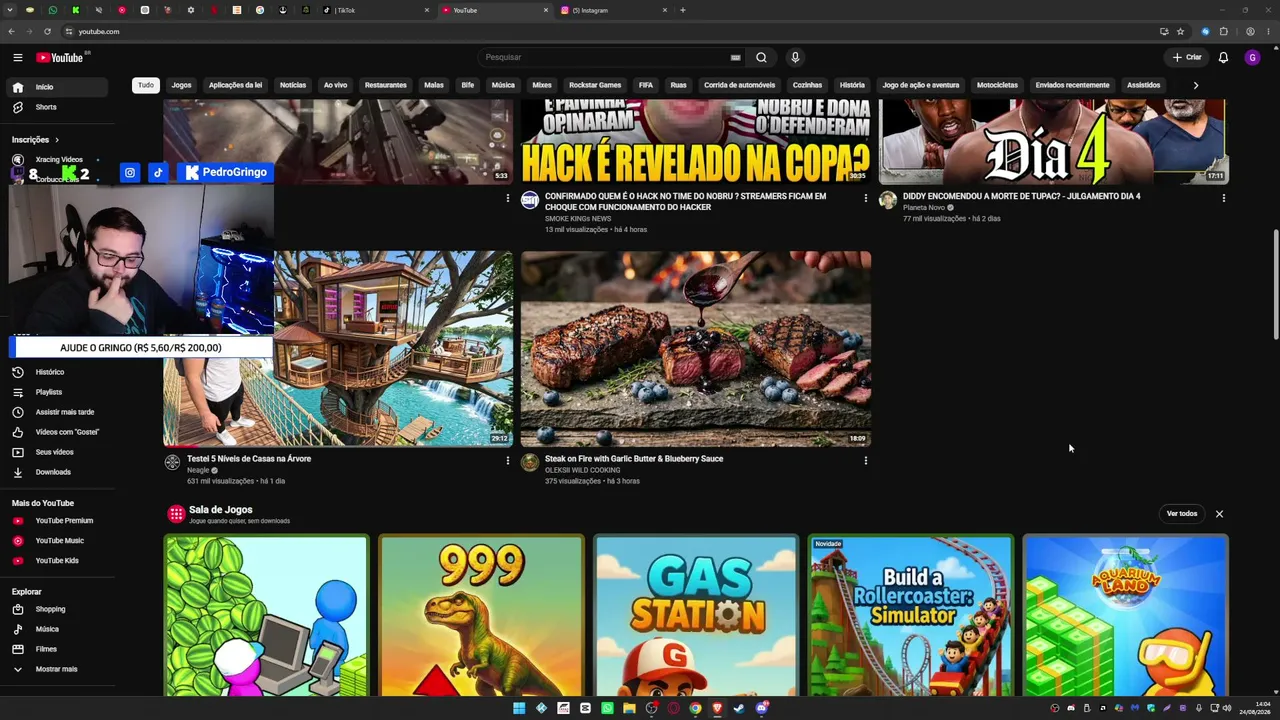Click the page vertical scrollbar
Viewport: 1280px width, 720px height.
[1275, 285]
